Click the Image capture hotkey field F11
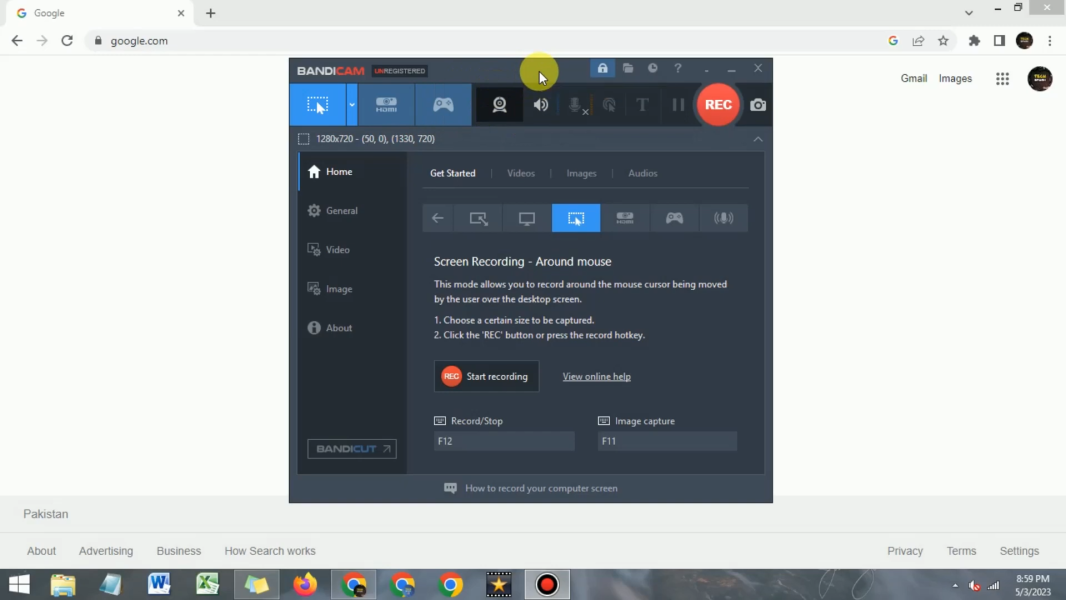 coord(667,441)
